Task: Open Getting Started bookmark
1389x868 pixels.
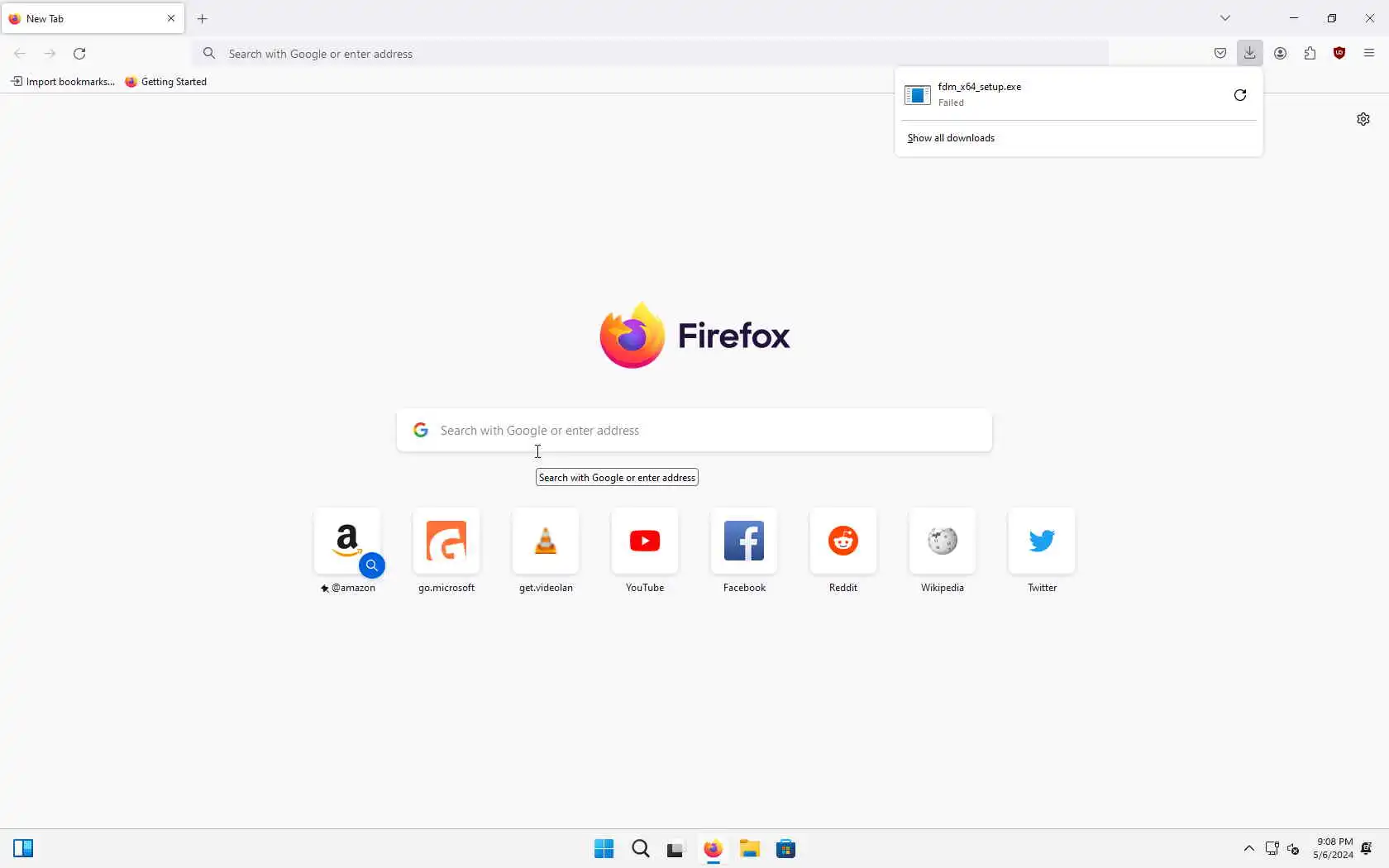Action: point(166,82)
